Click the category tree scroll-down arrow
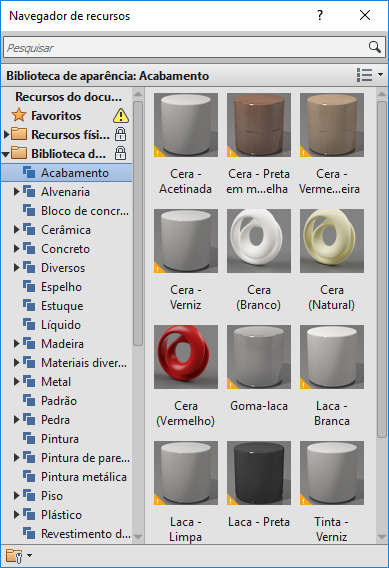The width and height of the screenshot is (389, 568). pos(138,537)
